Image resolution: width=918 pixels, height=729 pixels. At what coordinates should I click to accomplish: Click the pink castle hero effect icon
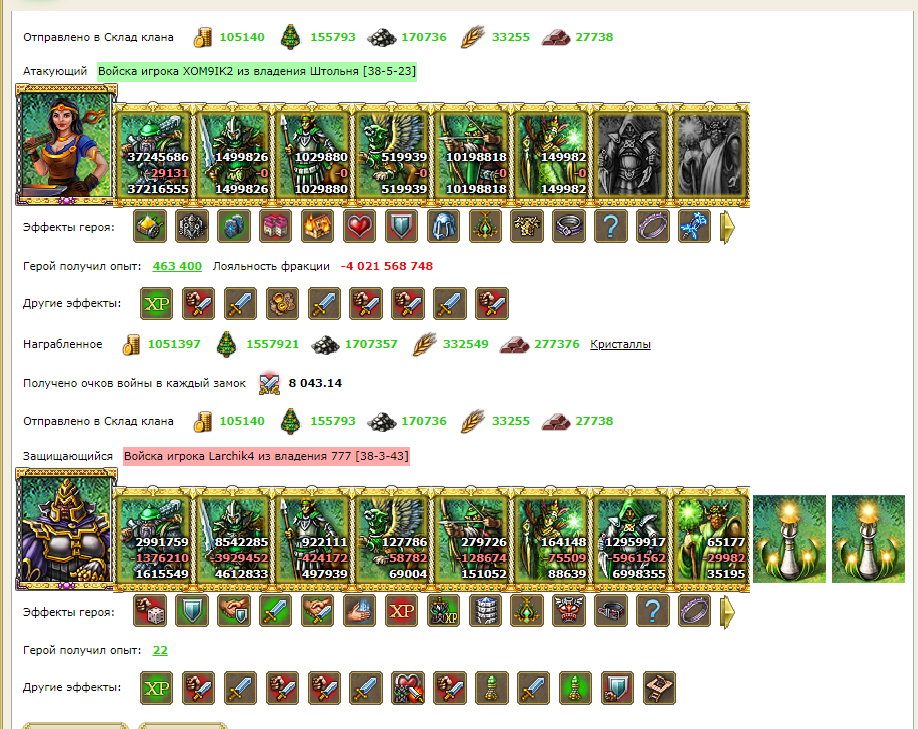click(275, 226)
